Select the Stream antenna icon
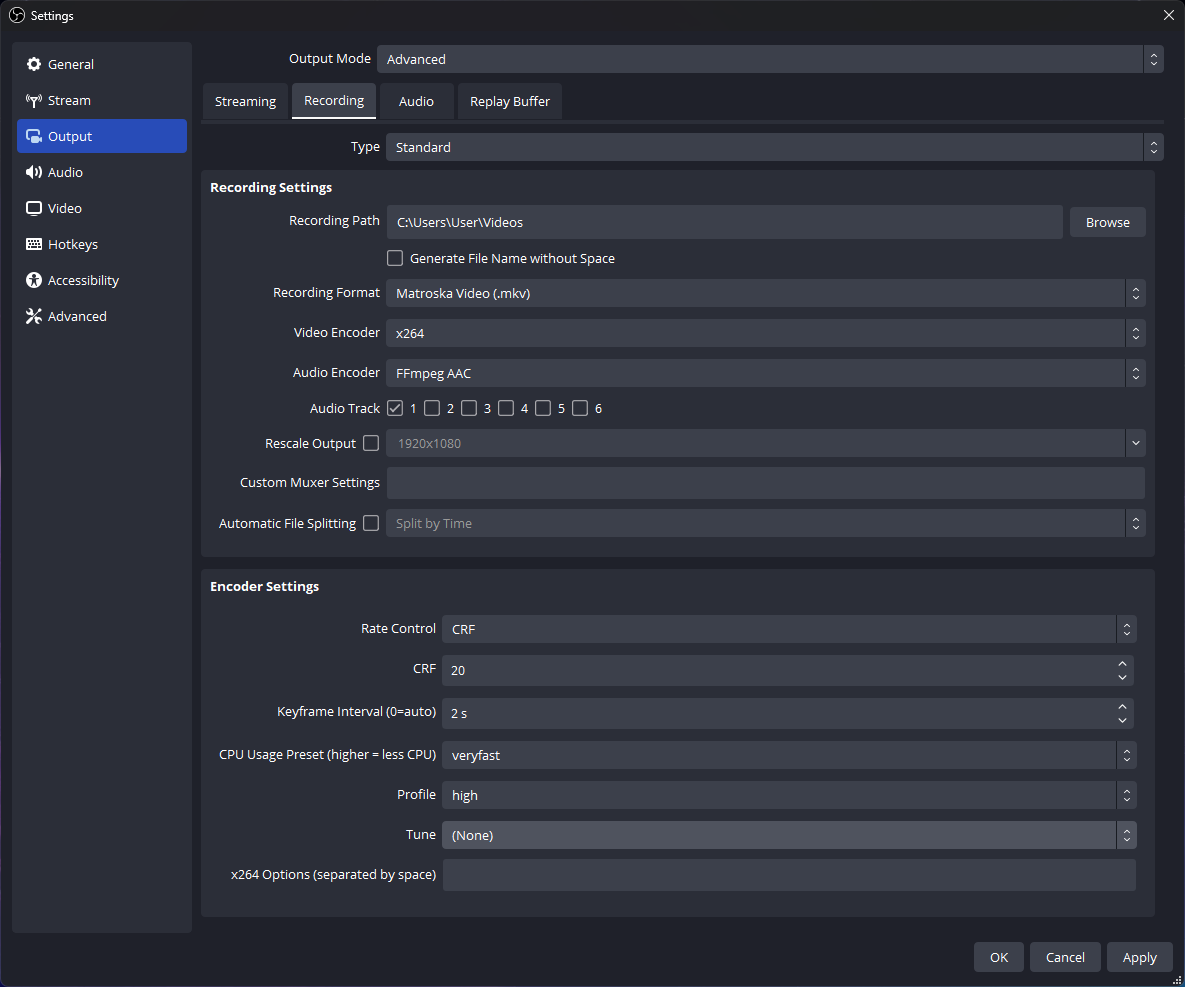This screenshot has height=987, width=1185. [34, 100]
